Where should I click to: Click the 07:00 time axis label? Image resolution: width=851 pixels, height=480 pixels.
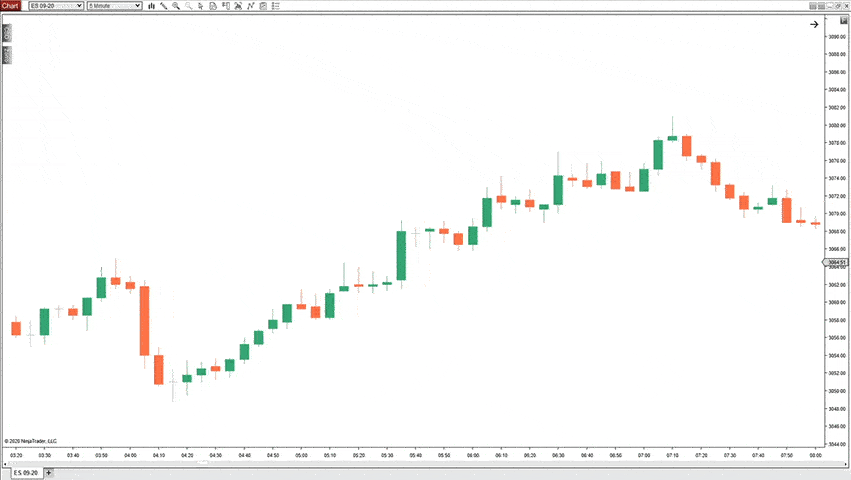(644, 456)
